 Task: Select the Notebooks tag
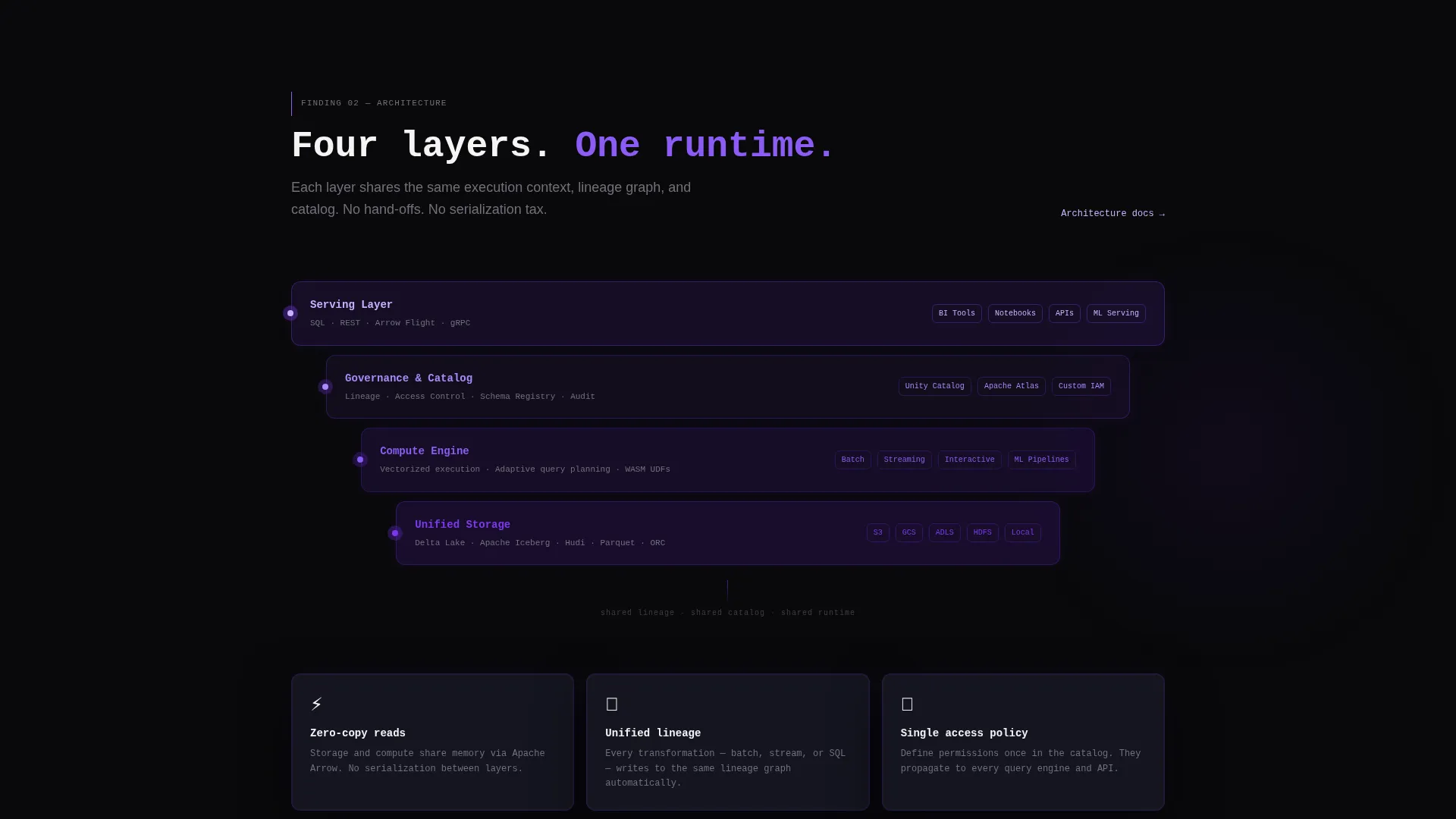(x=1015, y=313)
